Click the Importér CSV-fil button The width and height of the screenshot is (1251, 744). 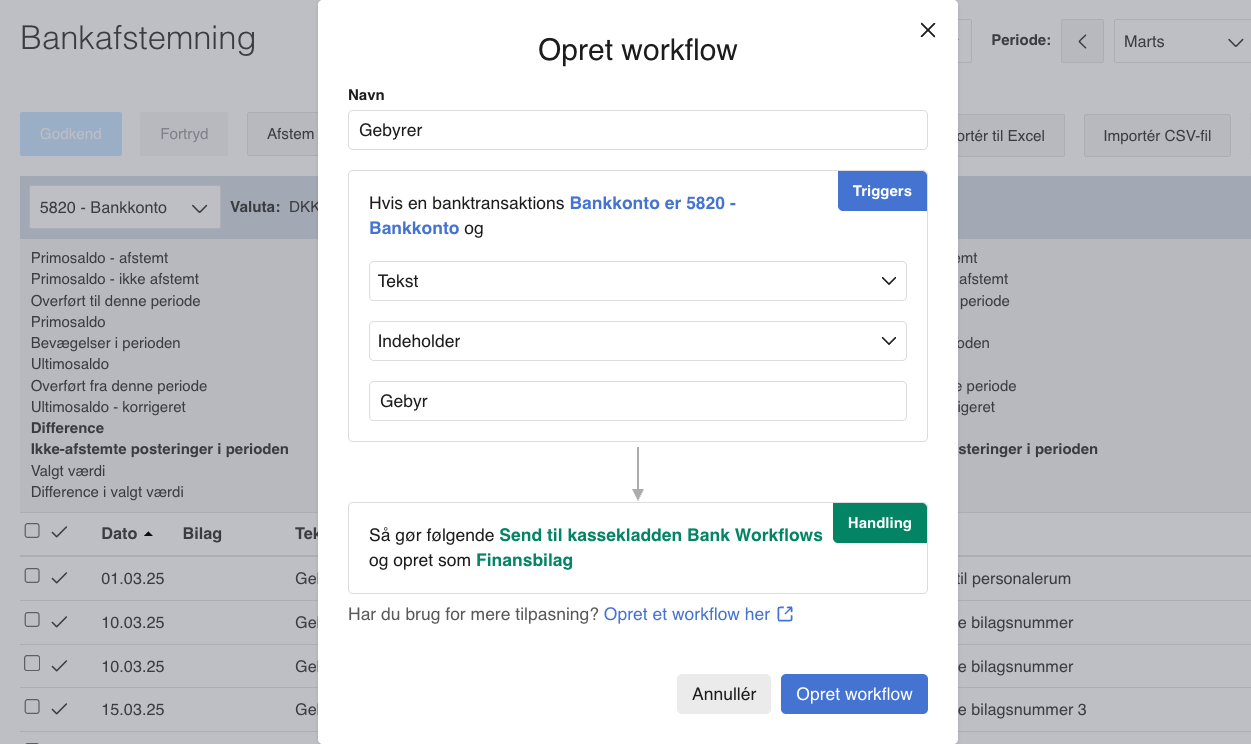coord(1156,136)
